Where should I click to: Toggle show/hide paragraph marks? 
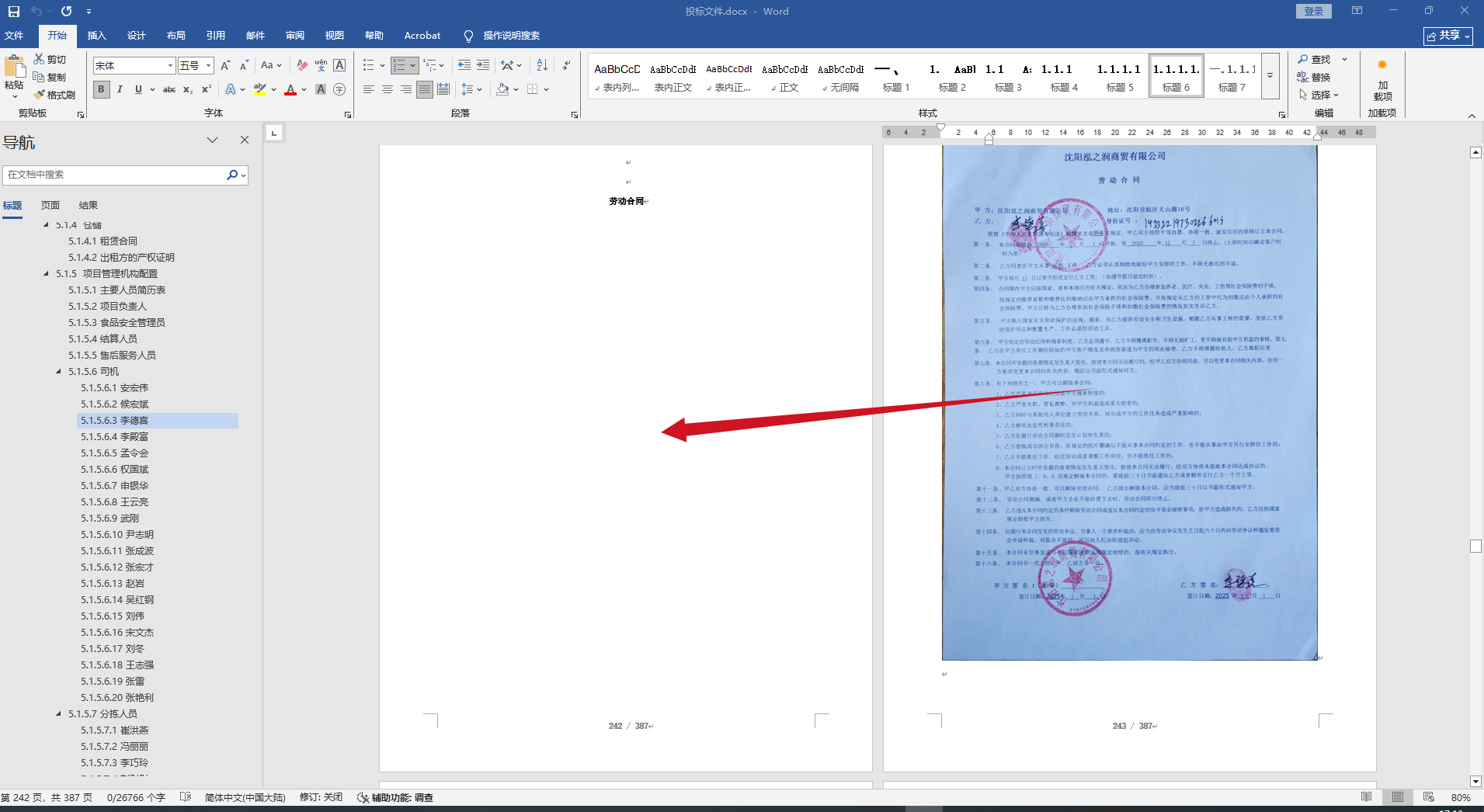point(566,65)
